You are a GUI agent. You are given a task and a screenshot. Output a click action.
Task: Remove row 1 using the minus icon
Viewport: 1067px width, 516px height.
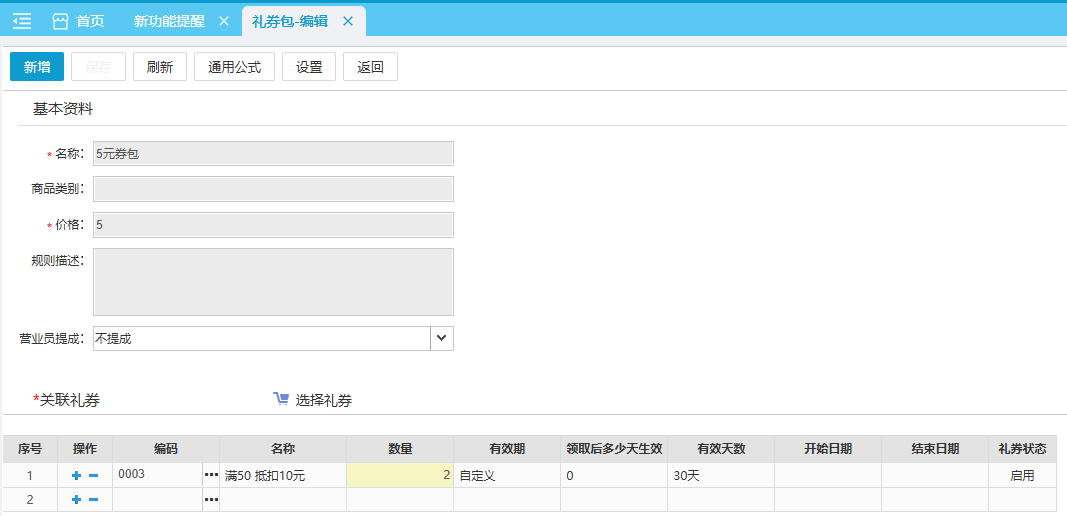(x=93, y=476)
